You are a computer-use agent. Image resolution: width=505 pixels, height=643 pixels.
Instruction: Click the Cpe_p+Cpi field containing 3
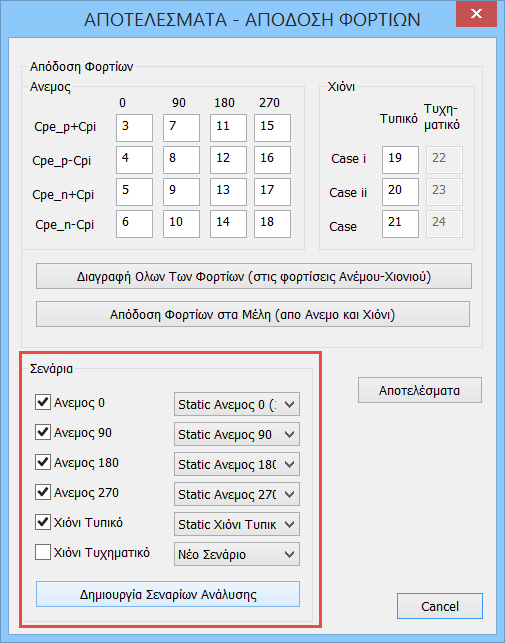[x=134, y=128]
